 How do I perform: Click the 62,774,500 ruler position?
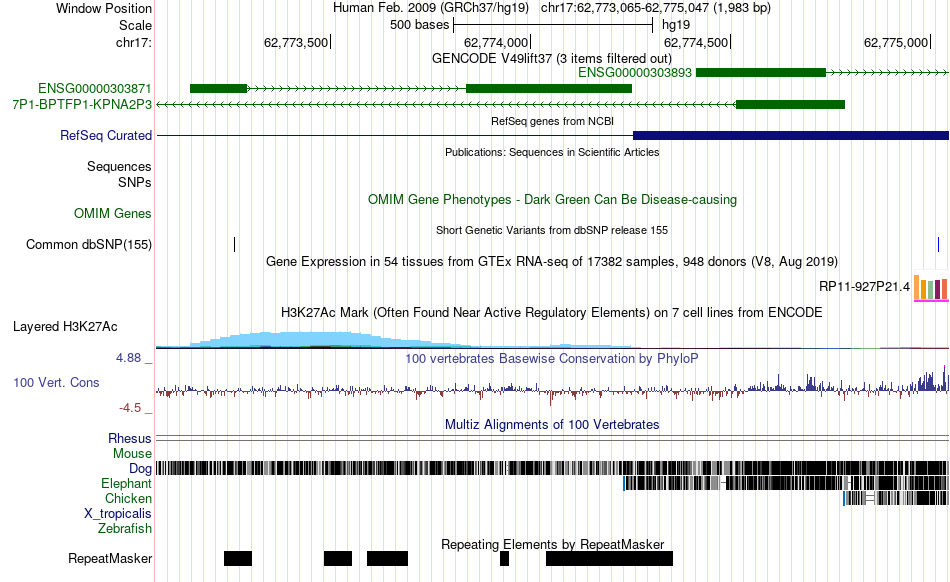pyautogui.click(x=696, y=42)
